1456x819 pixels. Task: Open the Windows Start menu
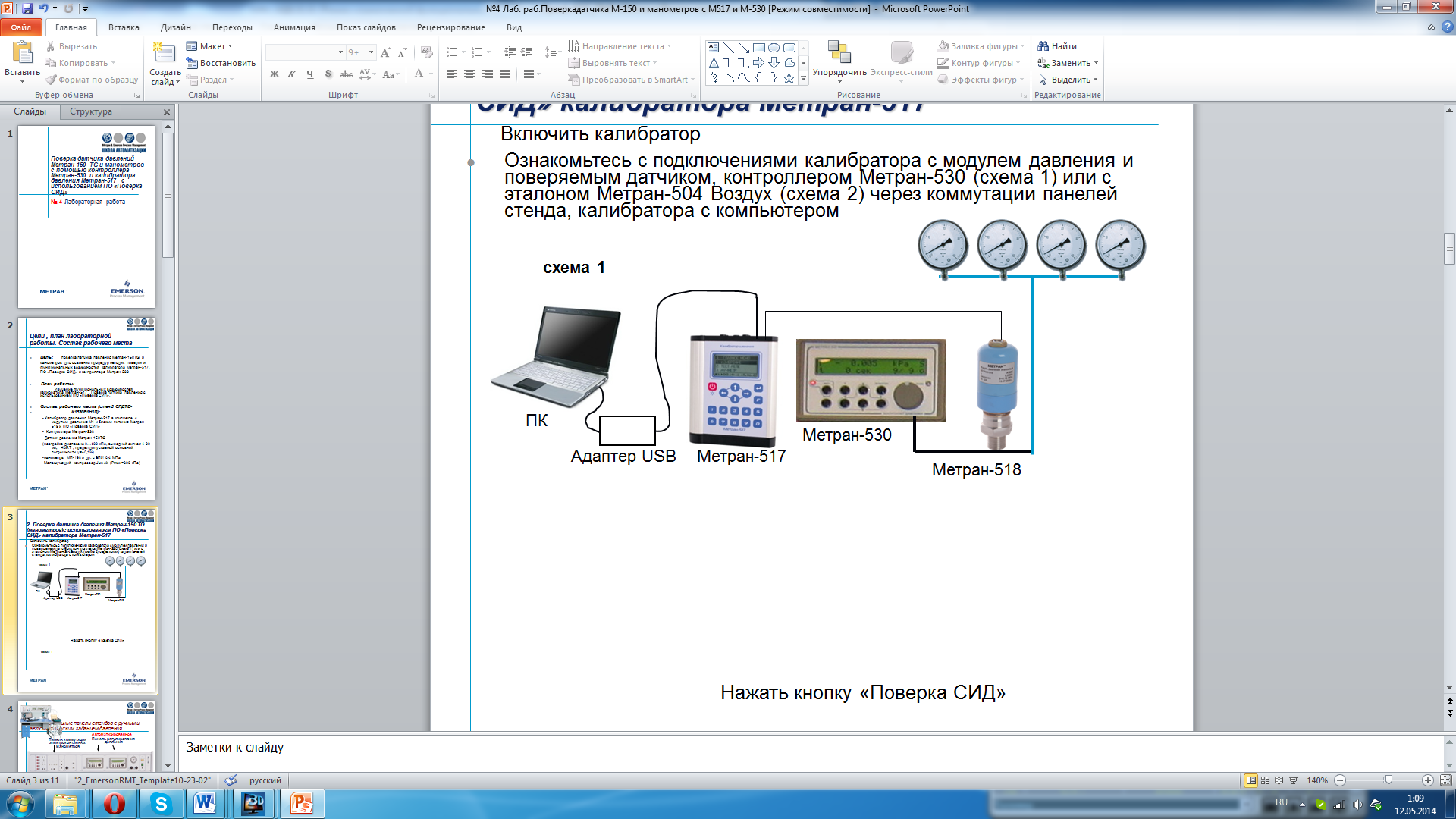pyautogui.click(x=20, y=804)
